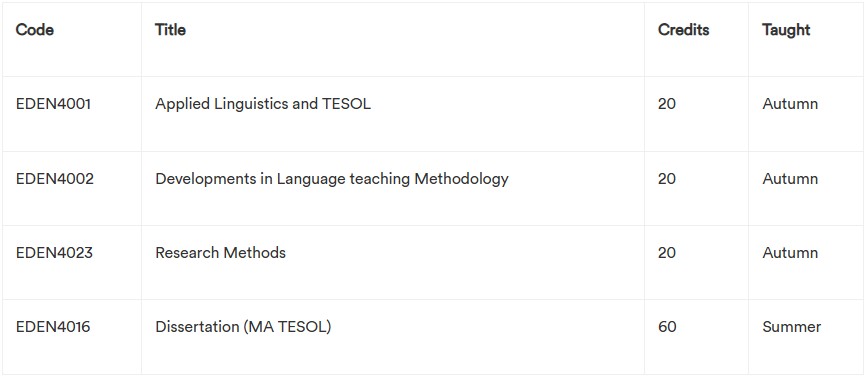Select module code EDEN4023
This screenshot has height=377, width=866.
pyautogui.click(x=54, y=253)
